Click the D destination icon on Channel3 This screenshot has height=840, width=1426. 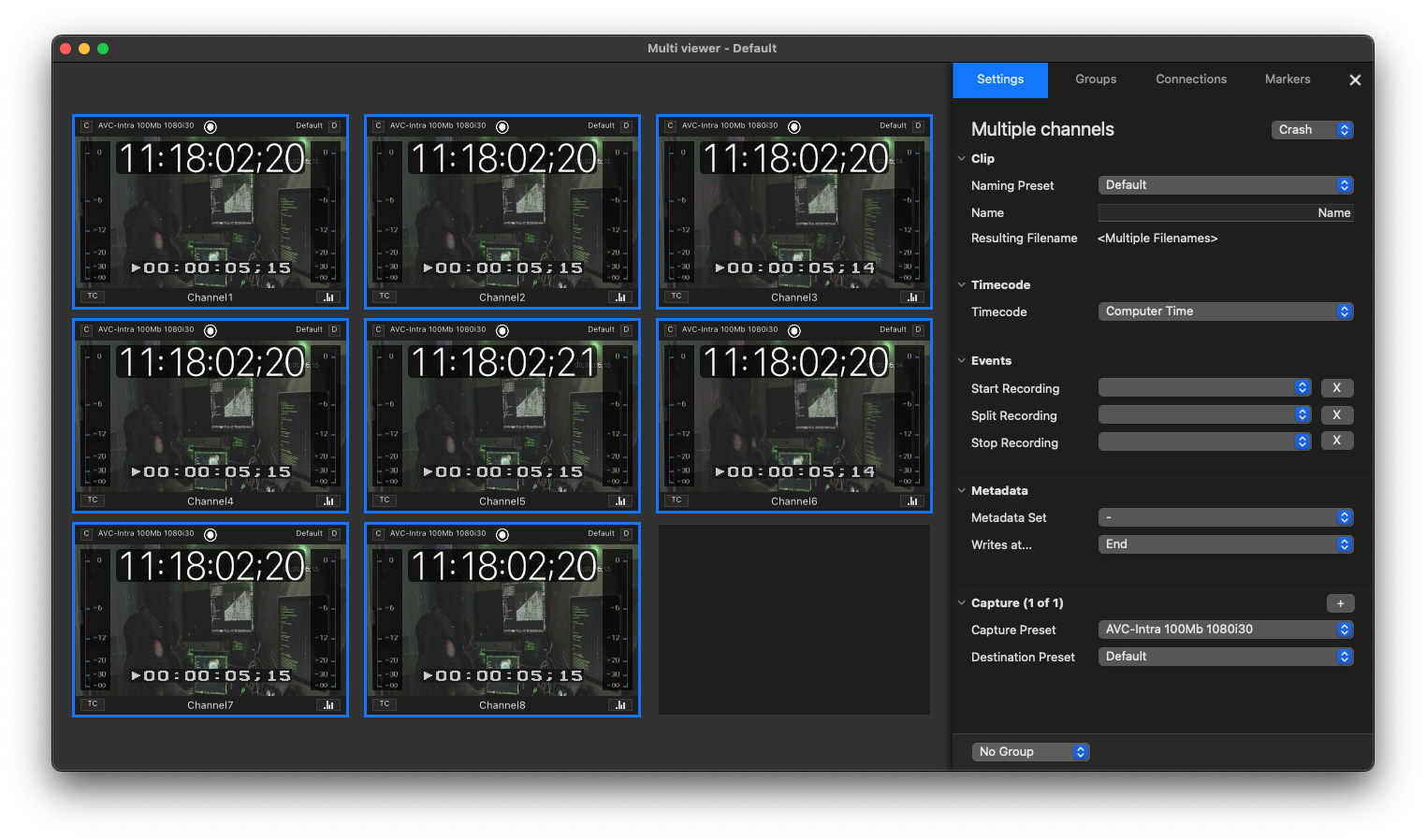coord(918,126)
